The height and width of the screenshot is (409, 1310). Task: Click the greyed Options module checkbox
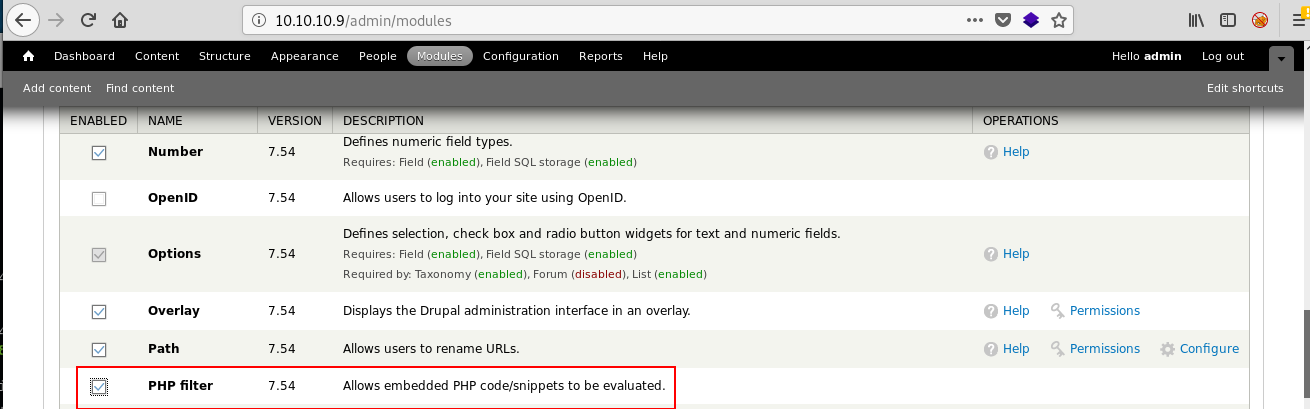99,254
